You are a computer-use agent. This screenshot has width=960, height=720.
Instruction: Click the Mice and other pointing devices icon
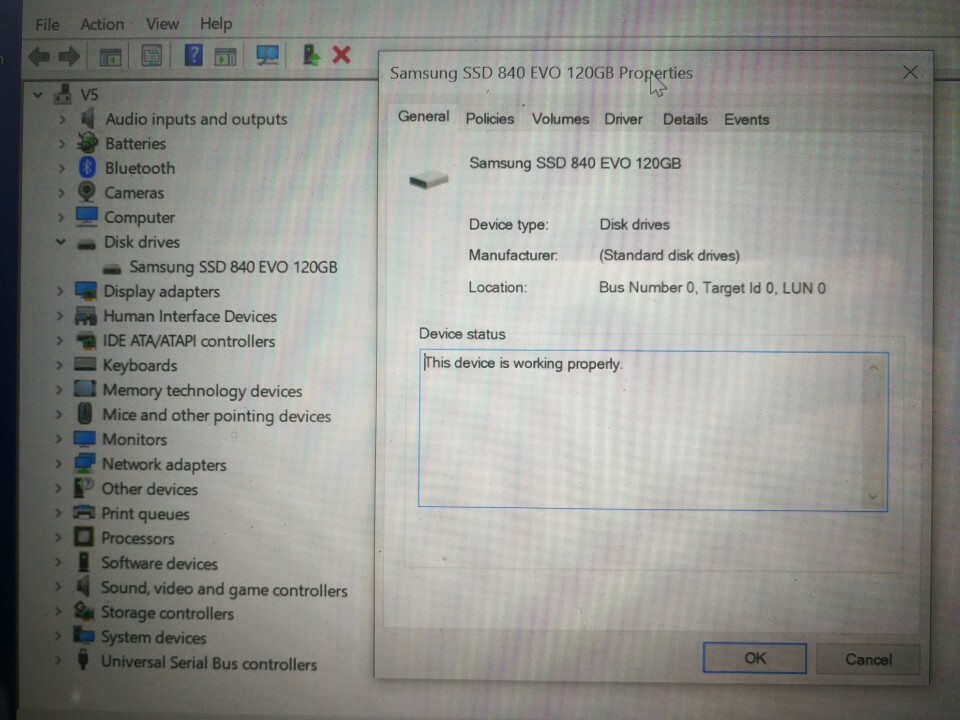[x=84, y=414]
